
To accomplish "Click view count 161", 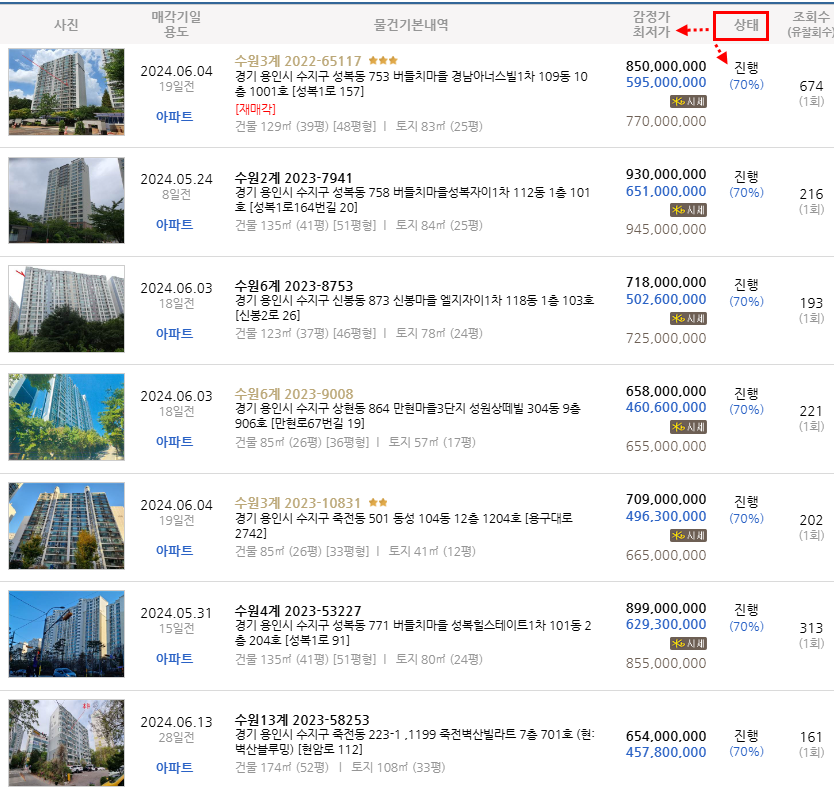I will click(811, 737).
